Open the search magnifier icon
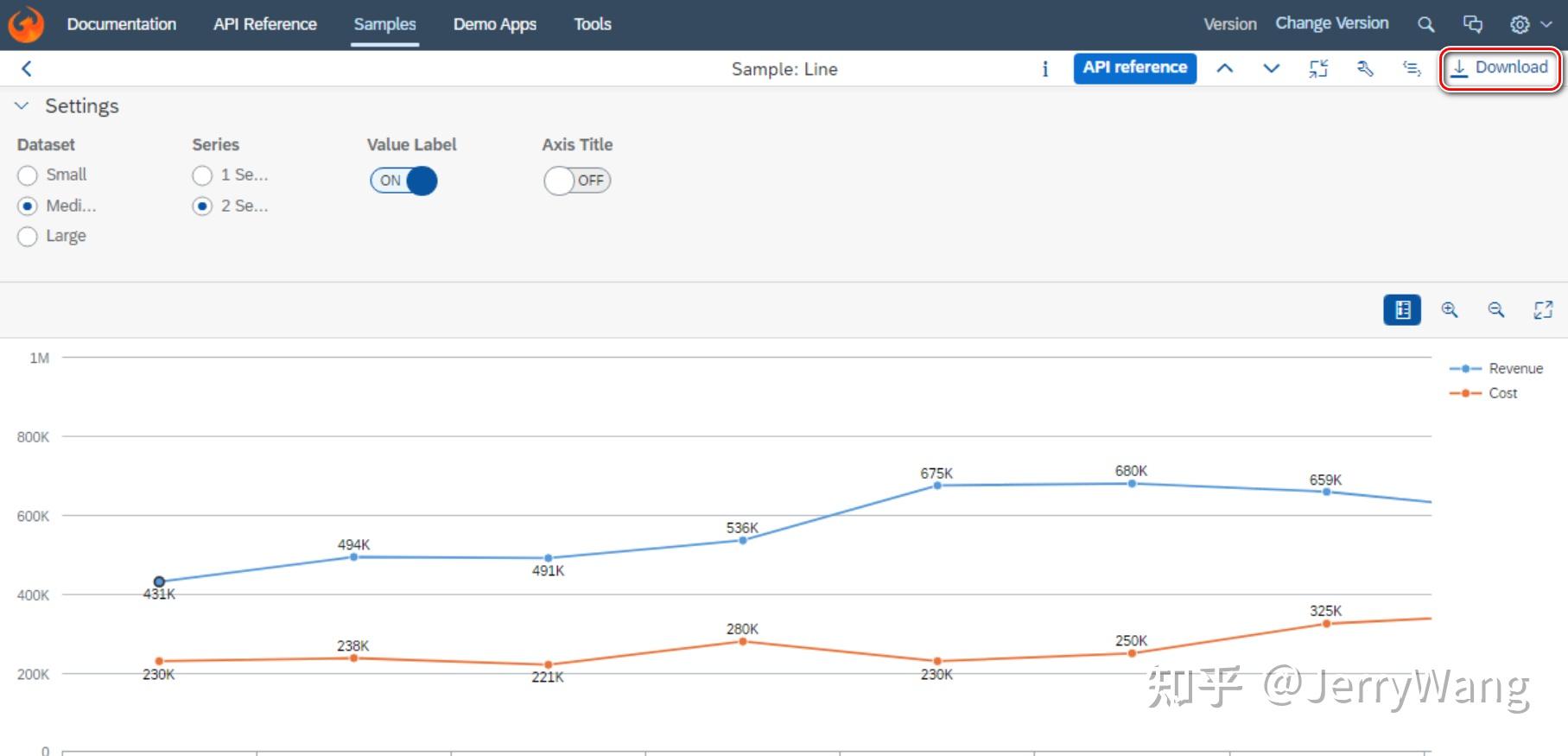 [x=1426, y=24]
